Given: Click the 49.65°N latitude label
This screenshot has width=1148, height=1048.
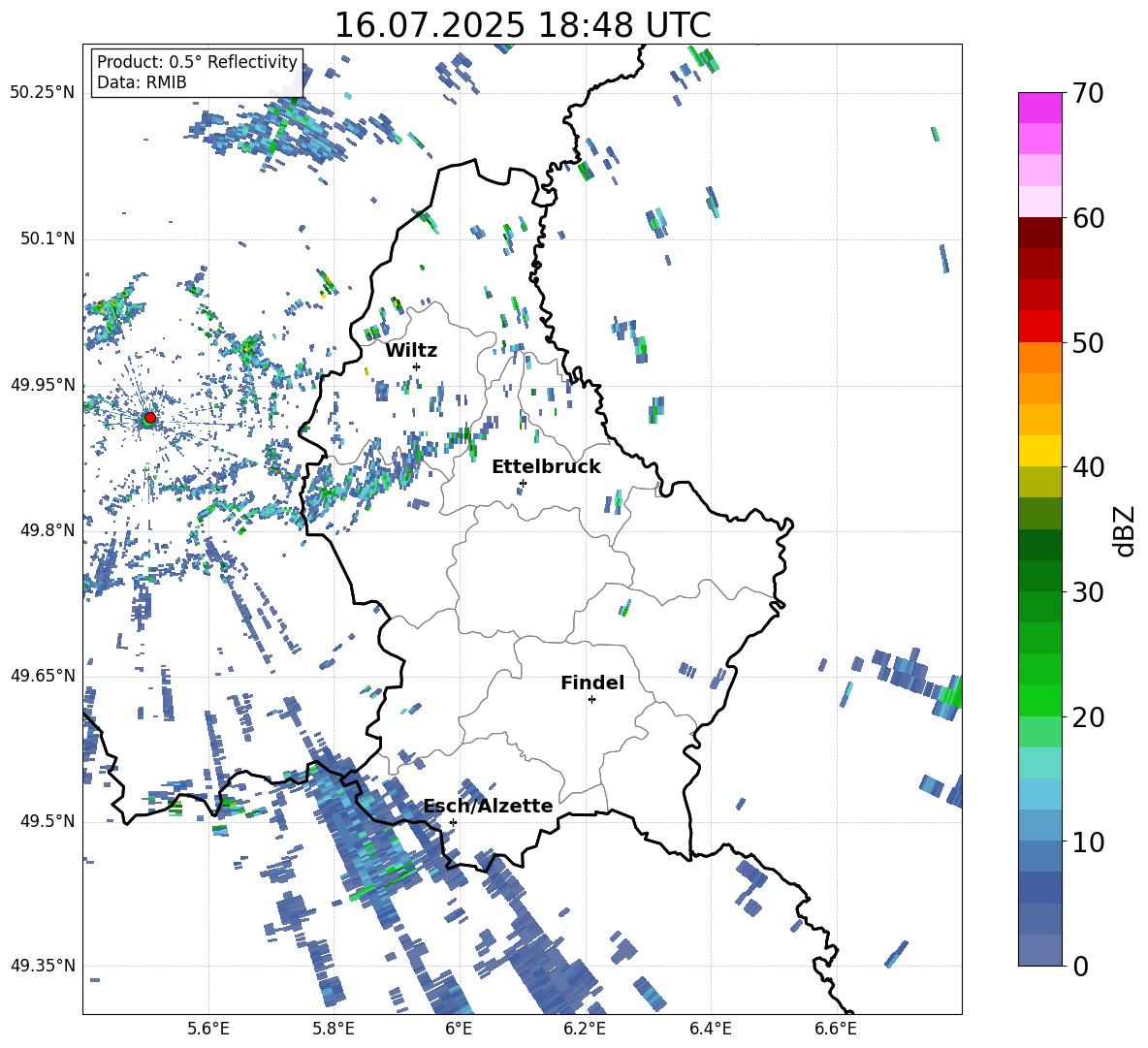Looking at the screenshot, I should (x=43, y=675).
